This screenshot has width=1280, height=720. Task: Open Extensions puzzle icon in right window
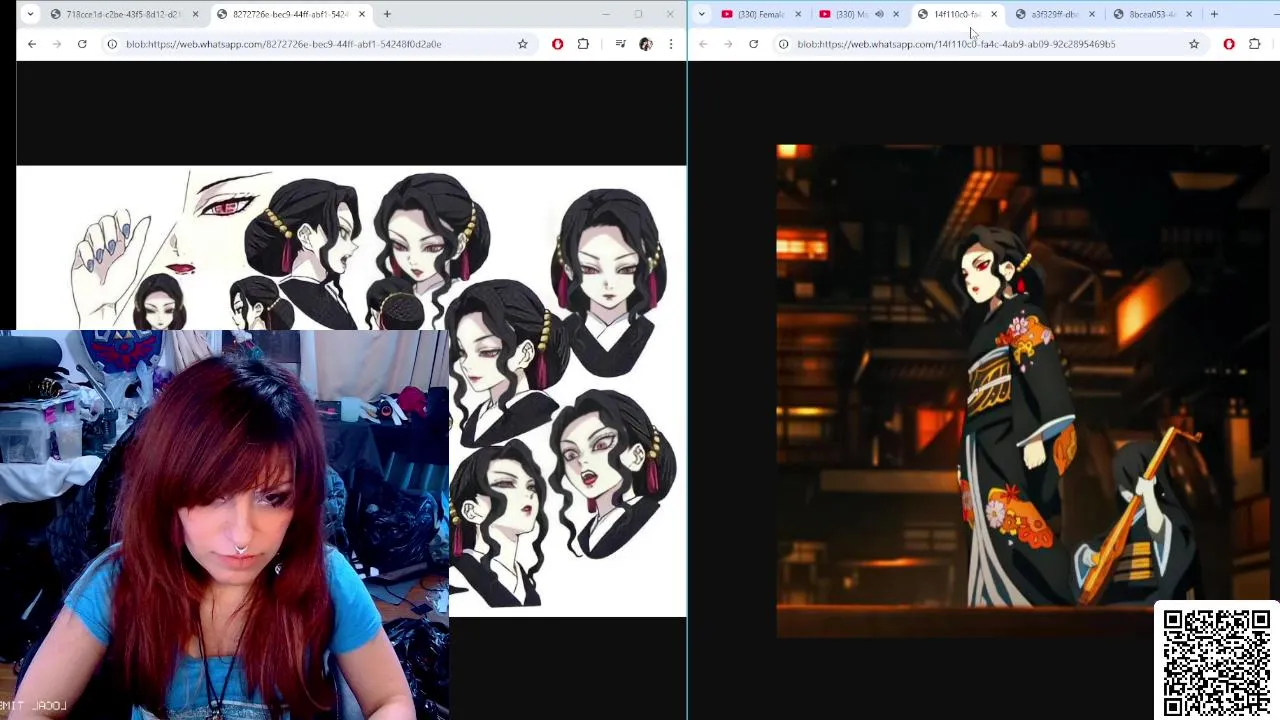(x=1254, y=44)
